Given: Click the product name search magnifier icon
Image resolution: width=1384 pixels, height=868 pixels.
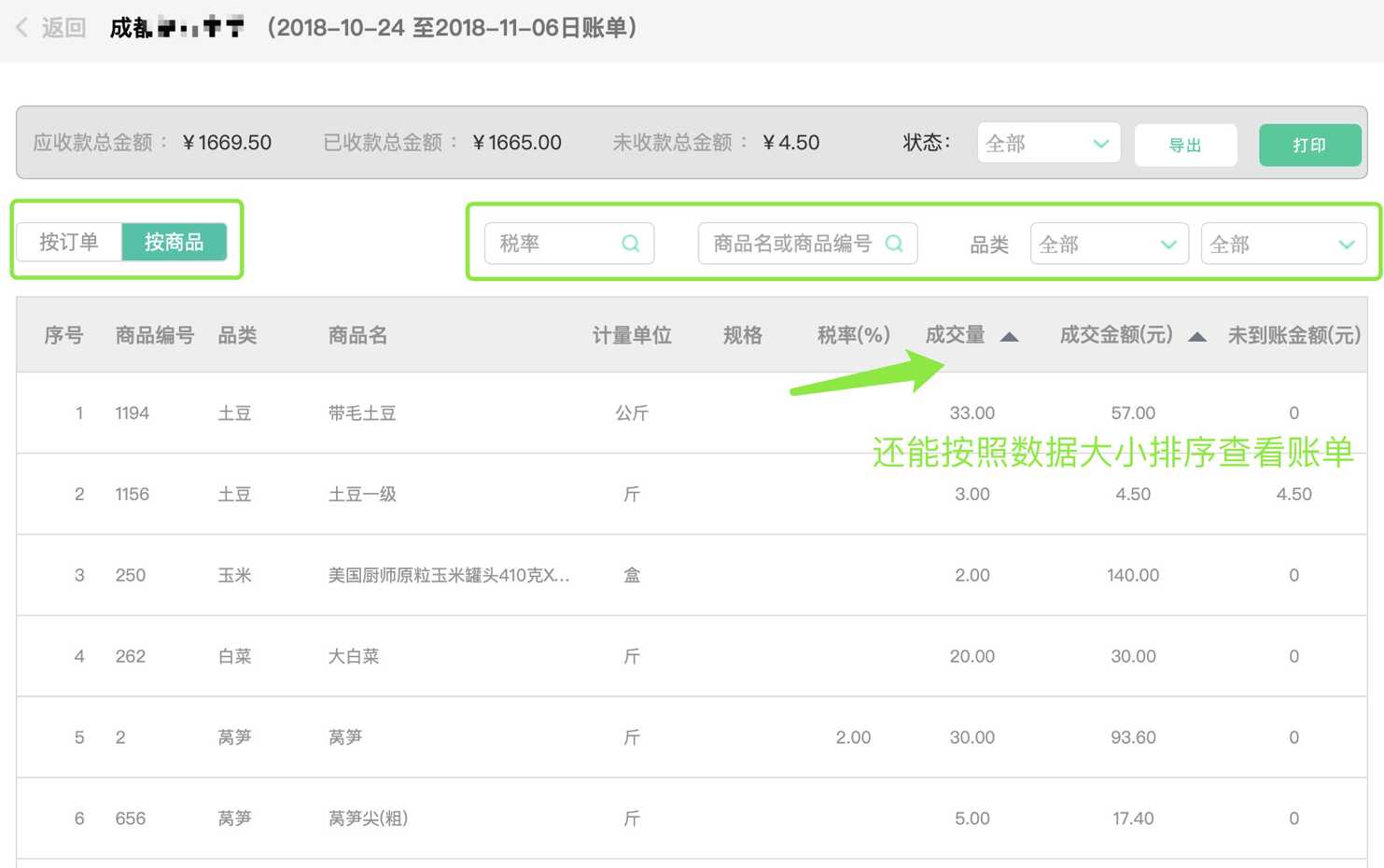Looking at the screenshot, I should click(x=894, y=244).
